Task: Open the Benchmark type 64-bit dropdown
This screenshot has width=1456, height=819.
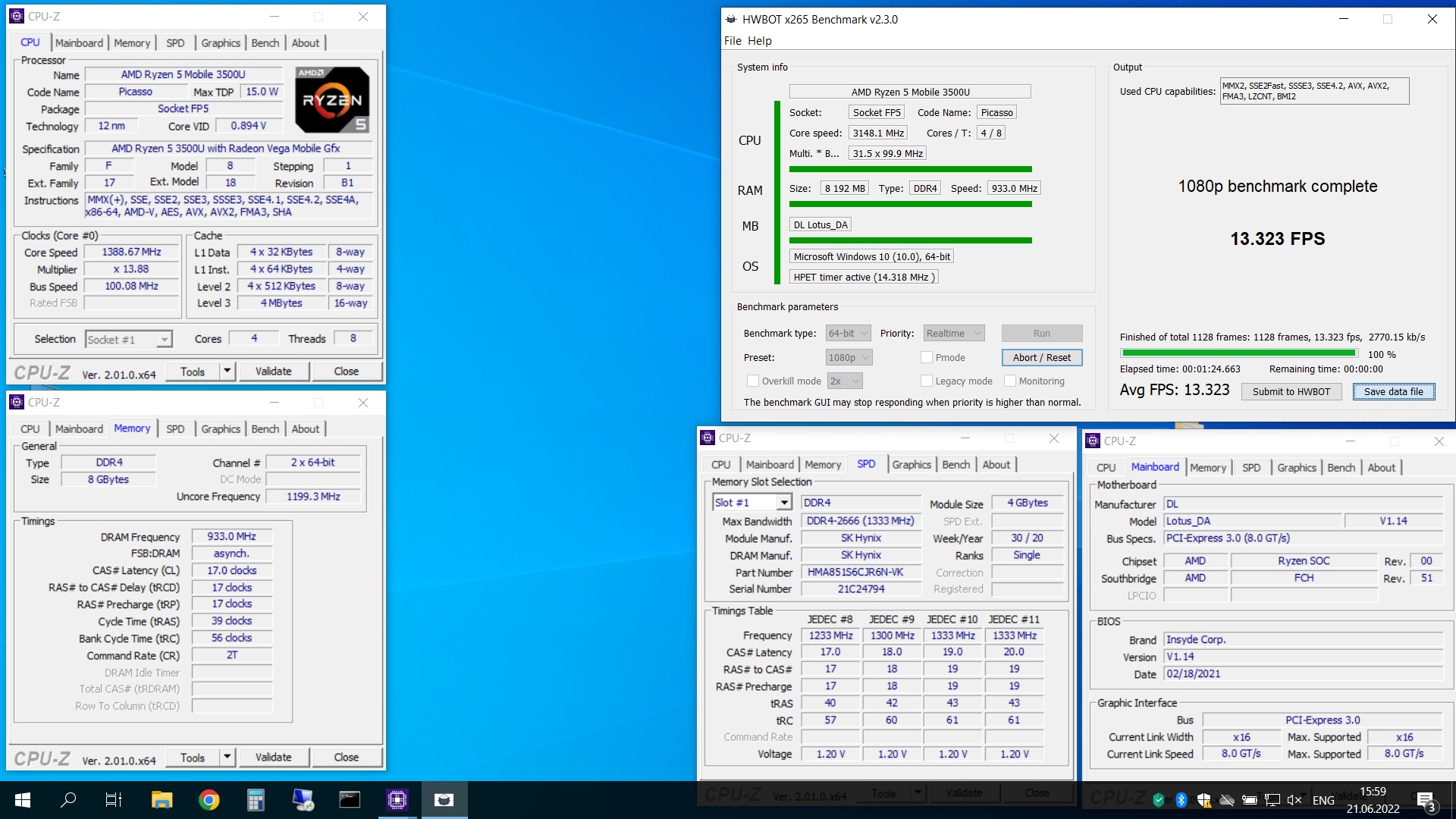Action: pos(848,333)
